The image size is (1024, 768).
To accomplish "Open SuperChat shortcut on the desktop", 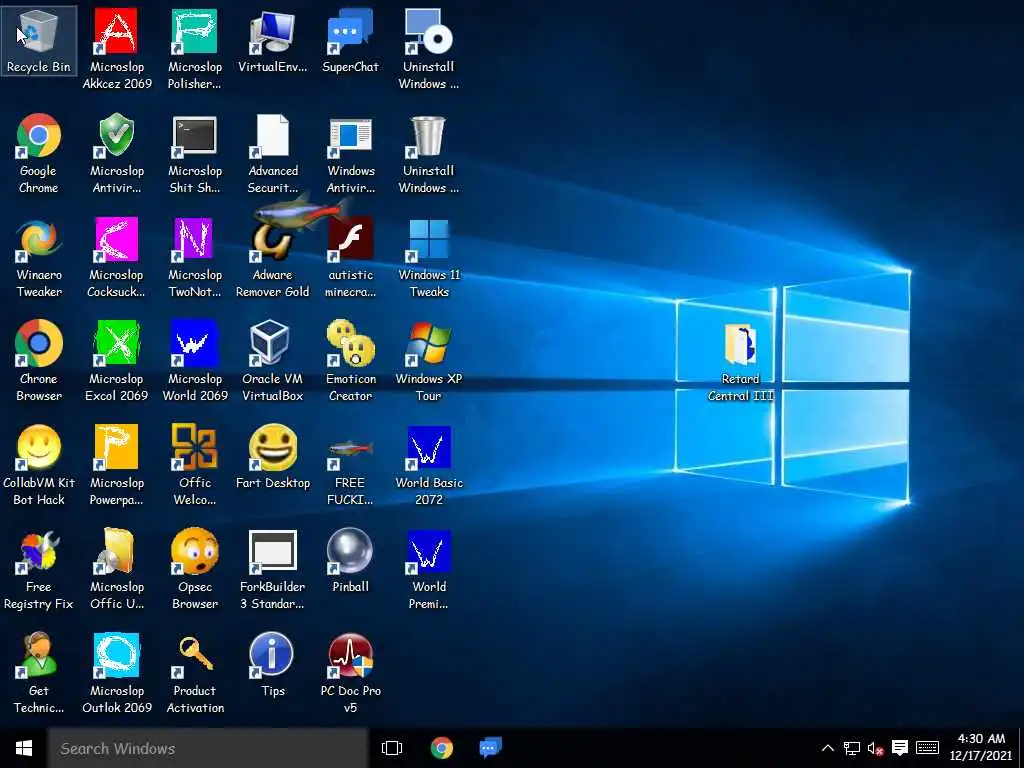I will coord(350,41).
